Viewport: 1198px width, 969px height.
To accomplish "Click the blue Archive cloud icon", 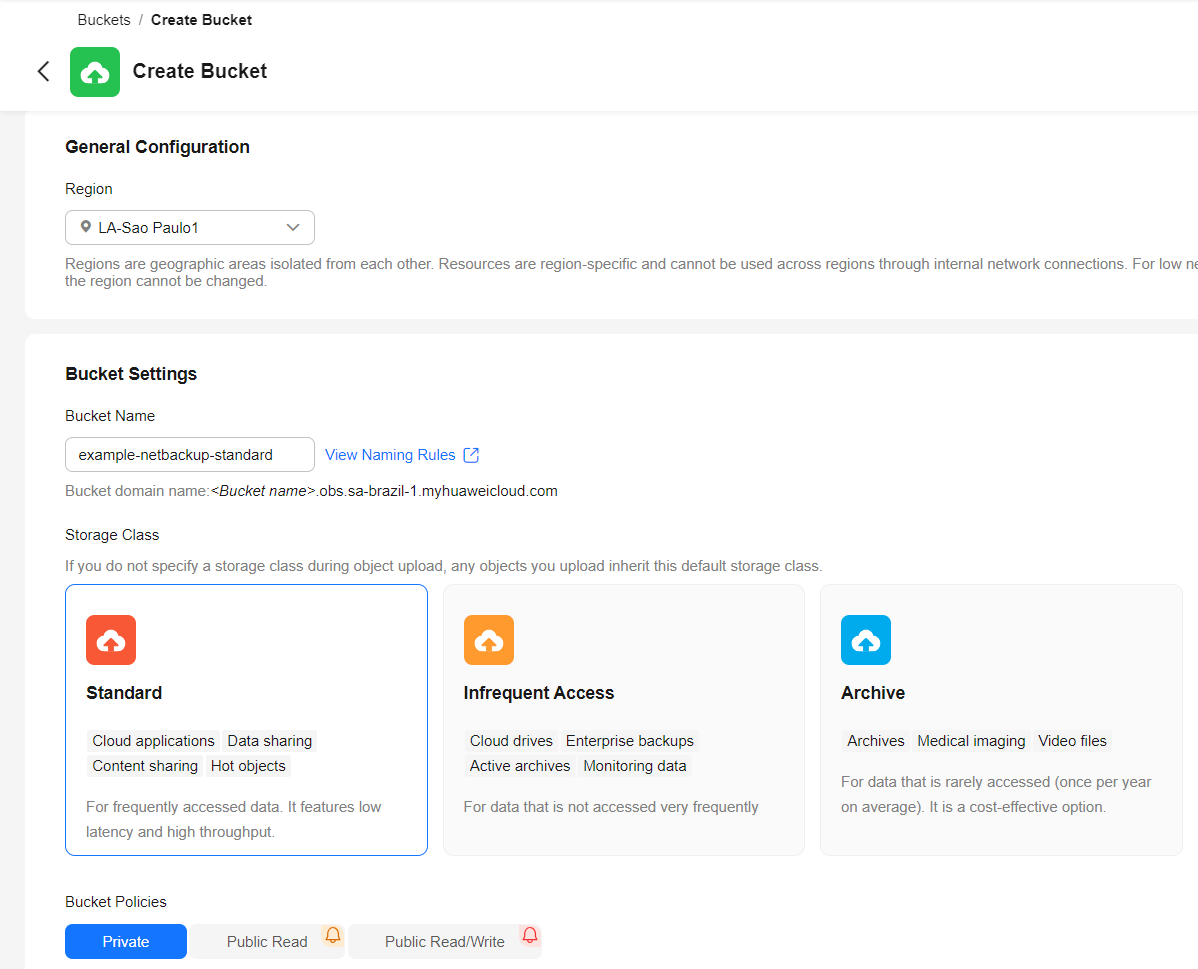I will pyautogui.click(x=865, y=640).
